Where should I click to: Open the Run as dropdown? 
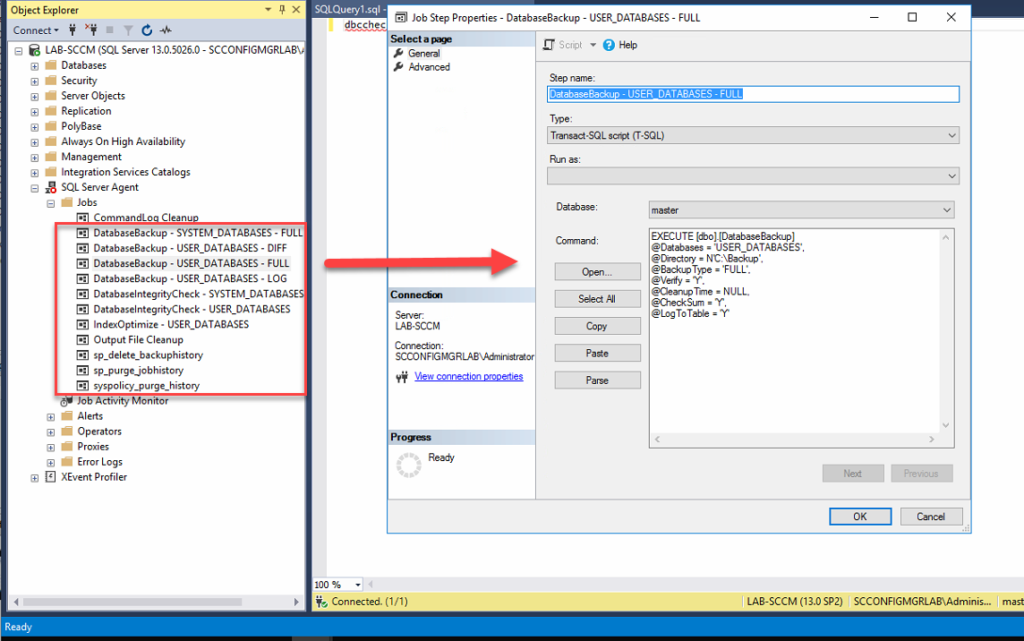[x=952, y=176]
